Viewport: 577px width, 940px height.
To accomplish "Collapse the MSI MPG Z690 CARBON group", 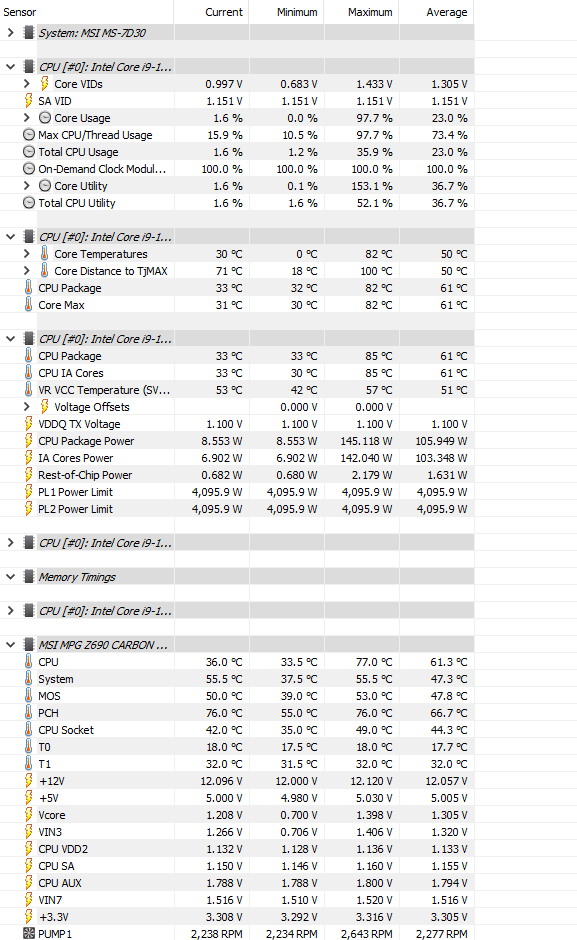I will tap(10, 645).
